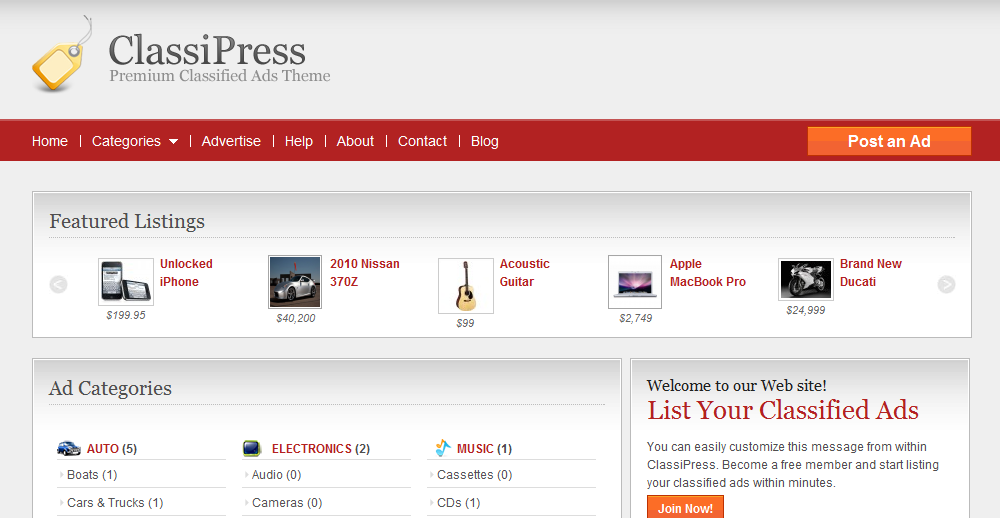
Task: Open the ELECTRONICS category link
Action: [312, 448]
